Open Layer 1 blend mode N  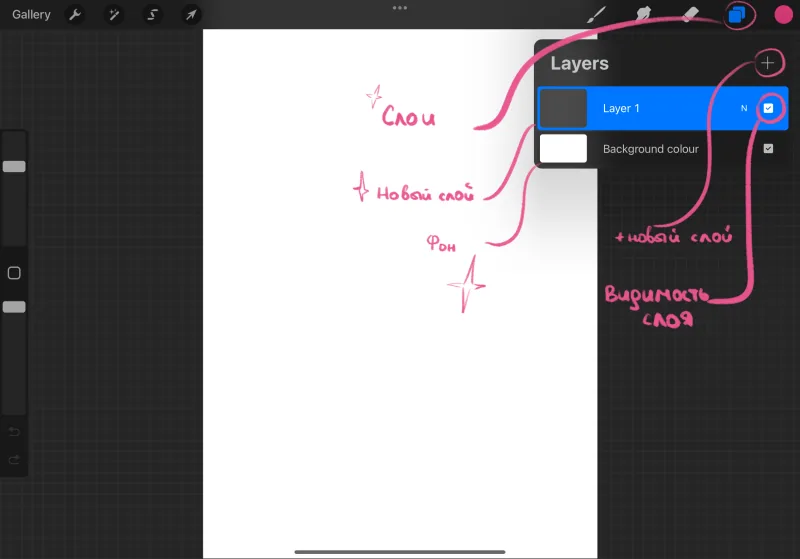pyautogui.click(x=744, y=108)
